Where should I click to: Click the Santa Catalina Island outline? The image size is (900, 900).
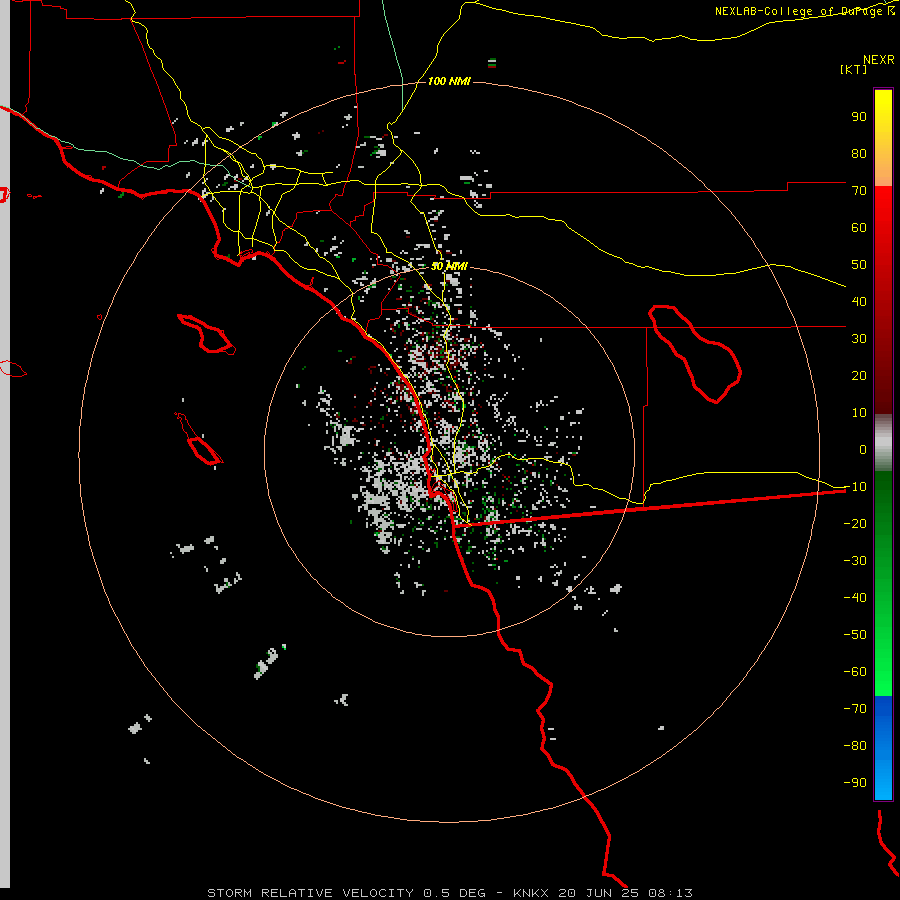pyautogui.click(x=207, y=334)
